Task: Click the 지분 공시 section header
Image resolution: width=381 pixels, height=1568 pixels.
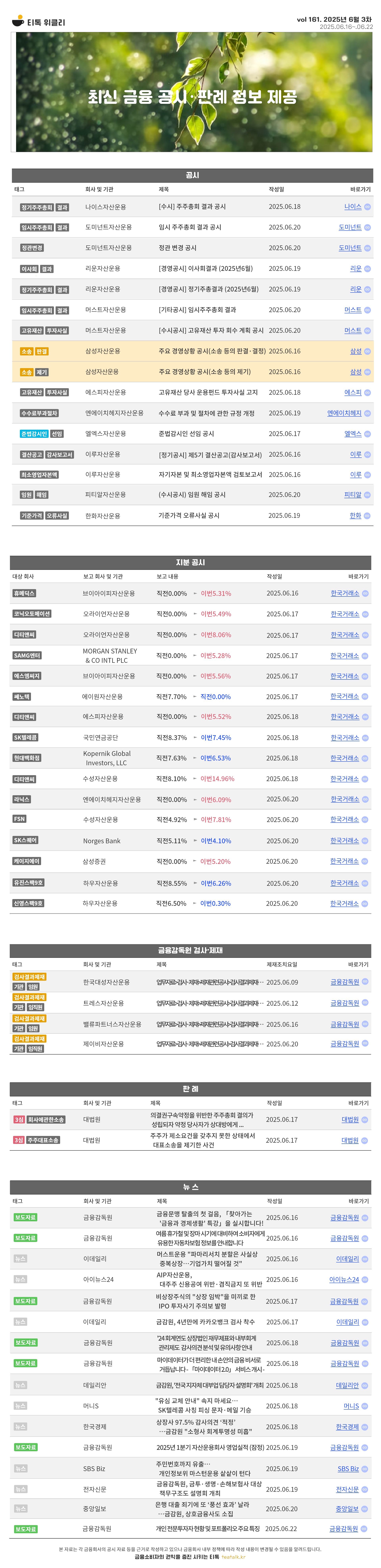Action: pyautogui.click(x=190, y=563)
